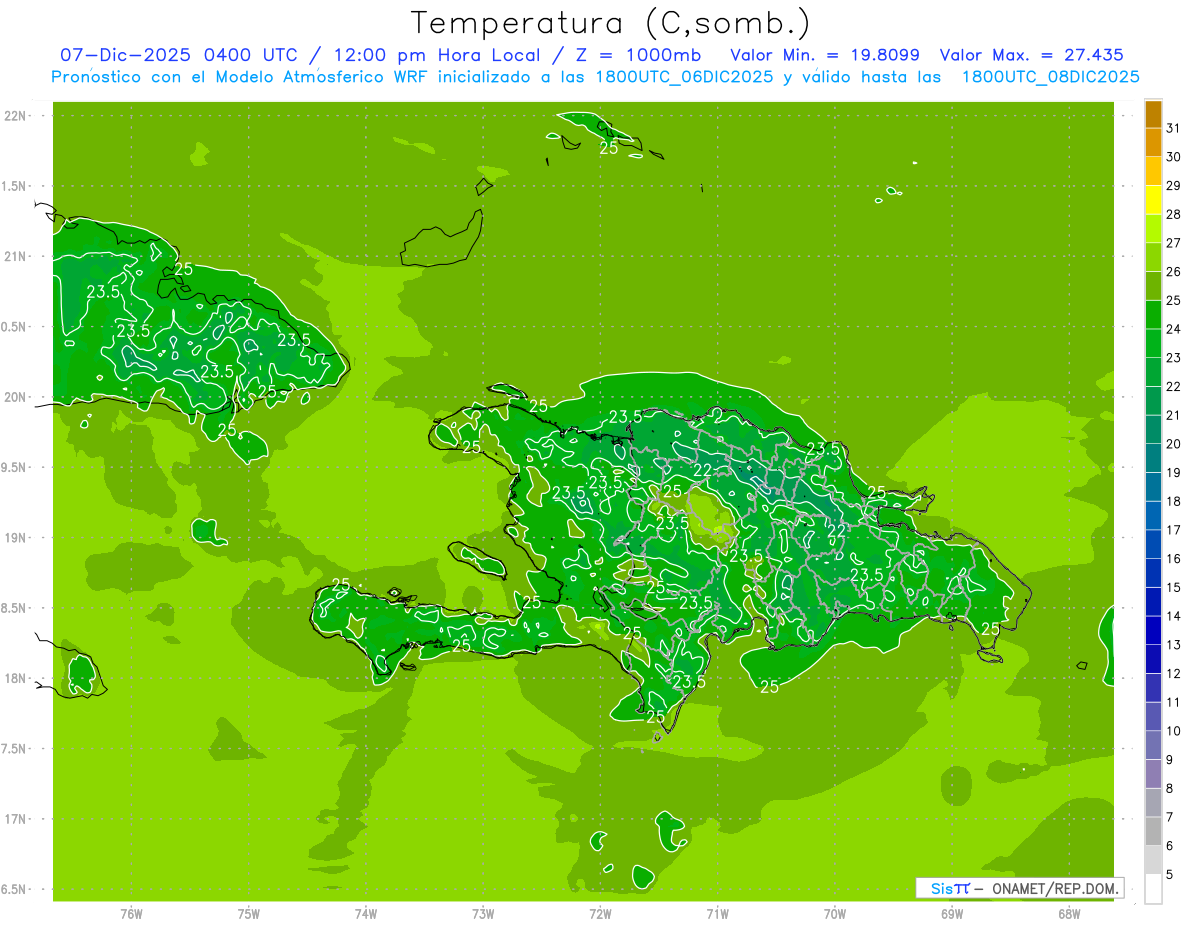The width and height of the screenshot is (1200, 927).
Task: Pick the yellow band between 28 and 29
Action: (x=1153, y=200)
